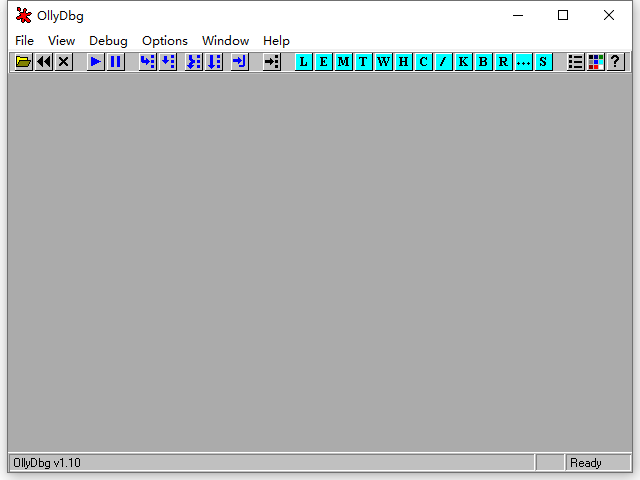640x480 pixels.
Task: Close the OllyDbg window
Action: (x=609, y=16)
